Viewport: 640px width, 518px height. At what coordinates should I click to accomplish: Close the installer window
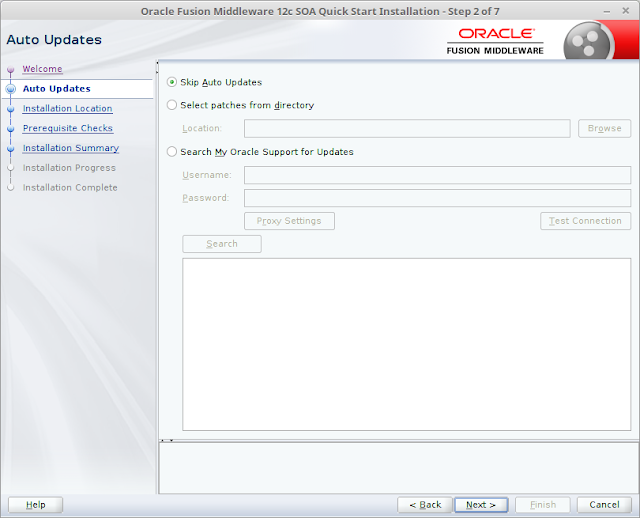(x=625, y=11)
